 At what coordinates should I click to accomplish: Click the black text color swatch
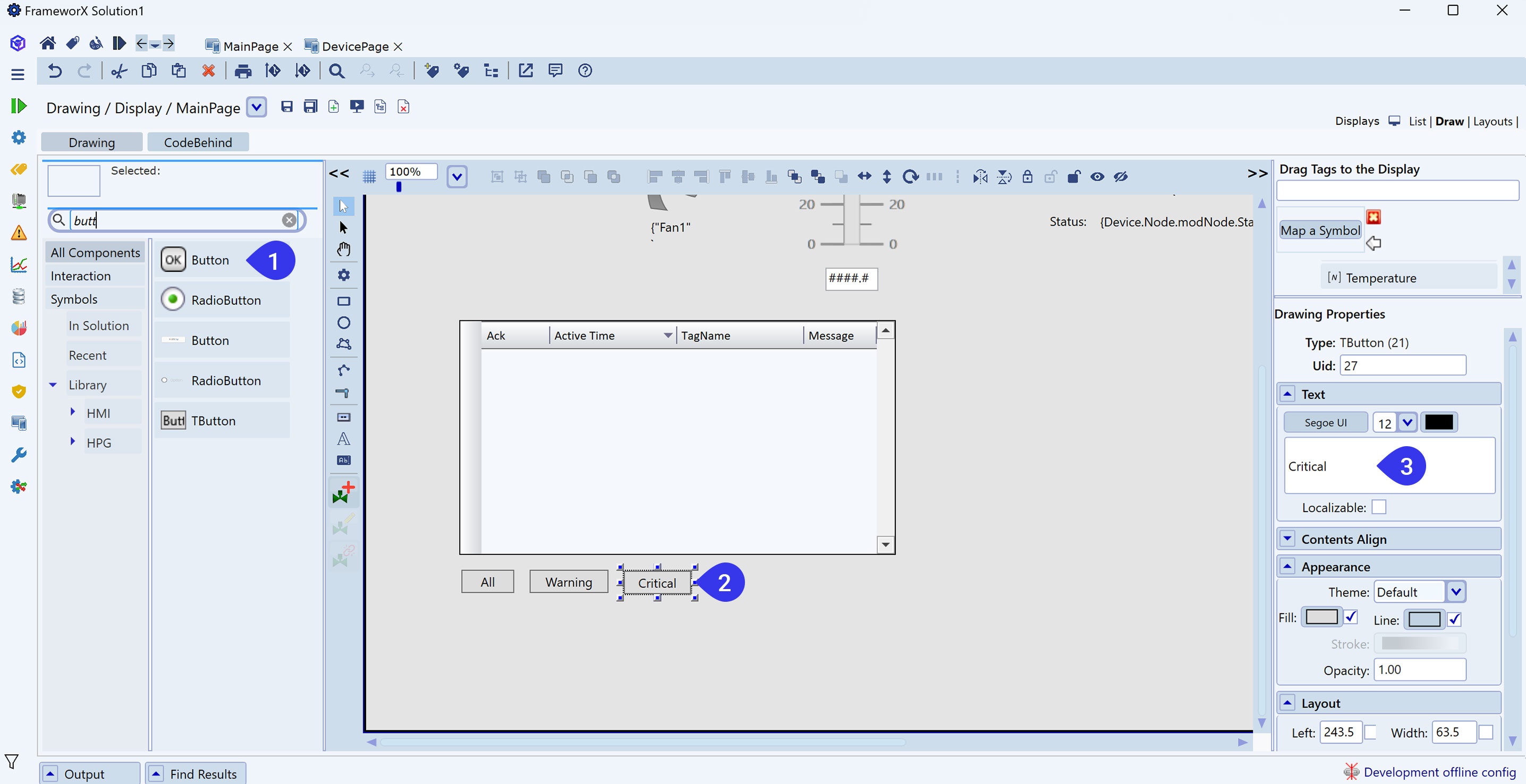click(1438, 422)
